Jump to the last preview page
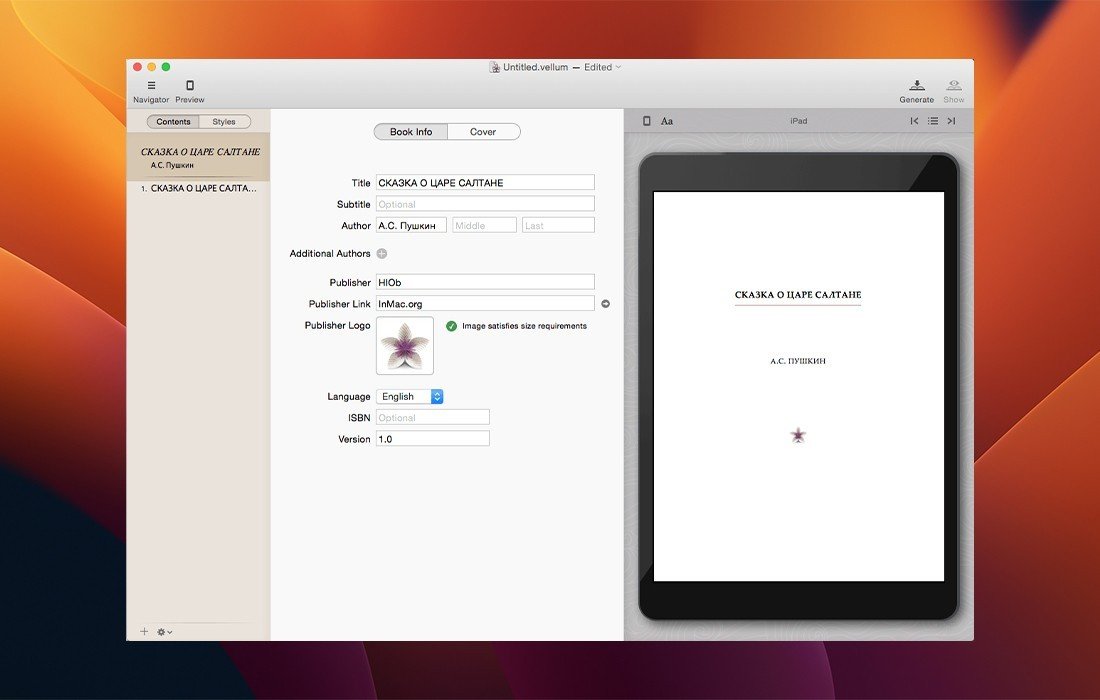The width and height of the screenshot is (1100, 700). [951, 120]
